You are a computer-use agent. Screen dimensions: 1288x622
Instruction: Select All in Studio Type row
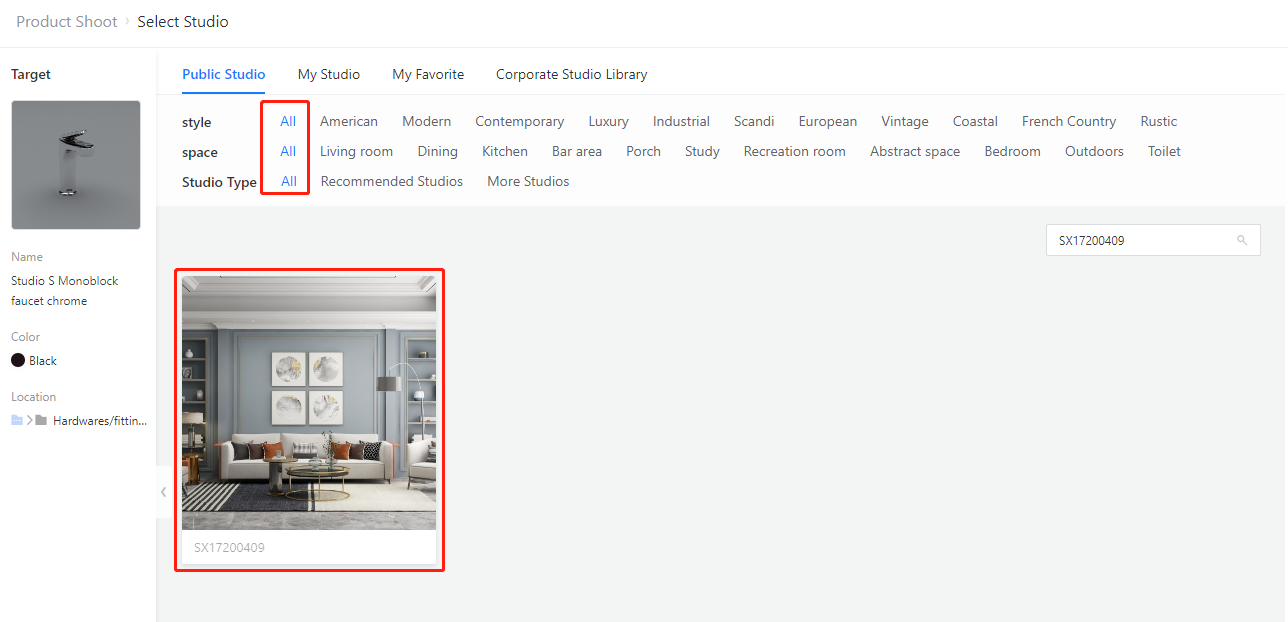pyautogui.click(x=289, y=181)
